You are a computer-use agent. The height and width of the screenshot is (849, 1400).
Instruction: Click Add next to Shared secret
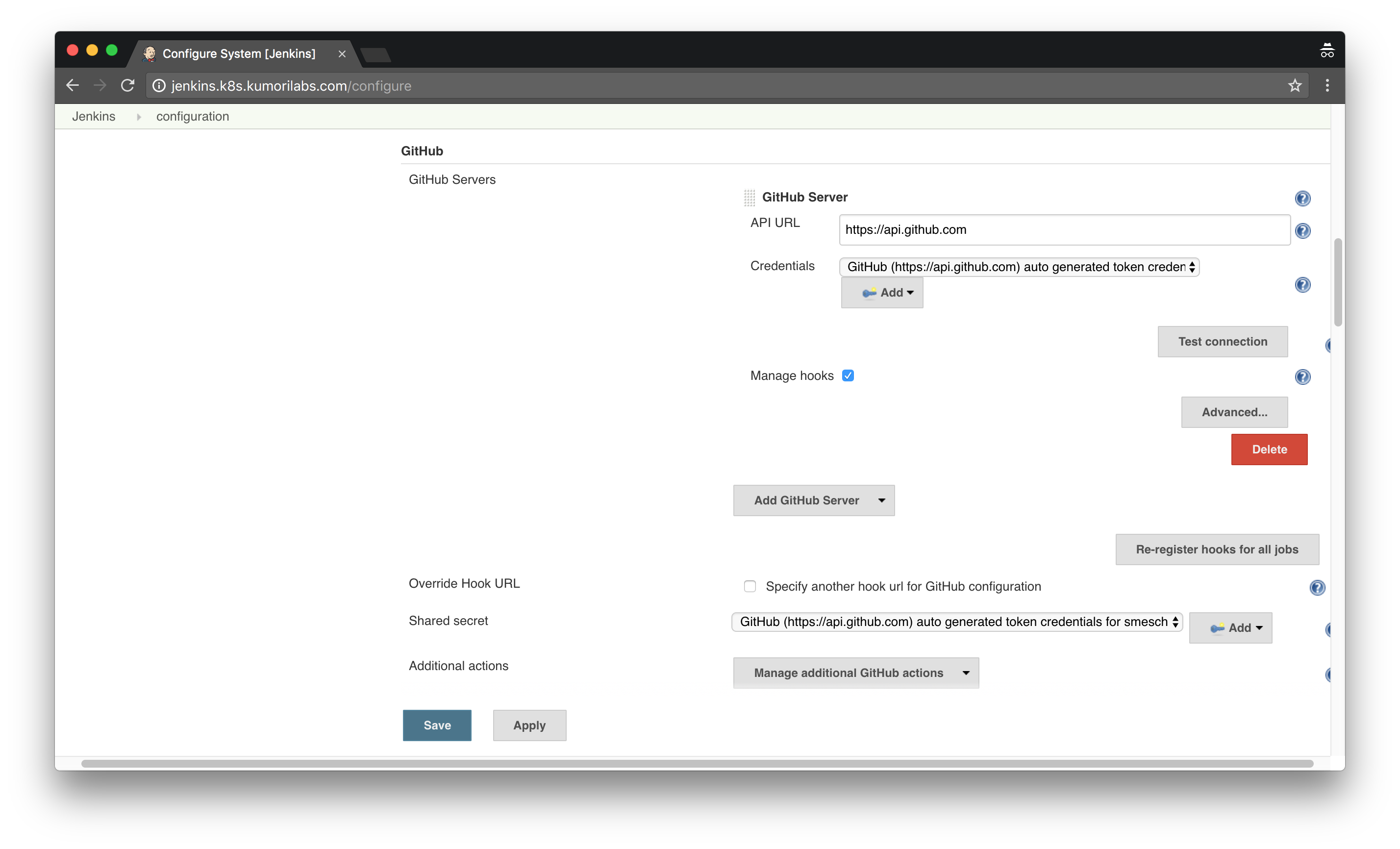point(1230,628)
